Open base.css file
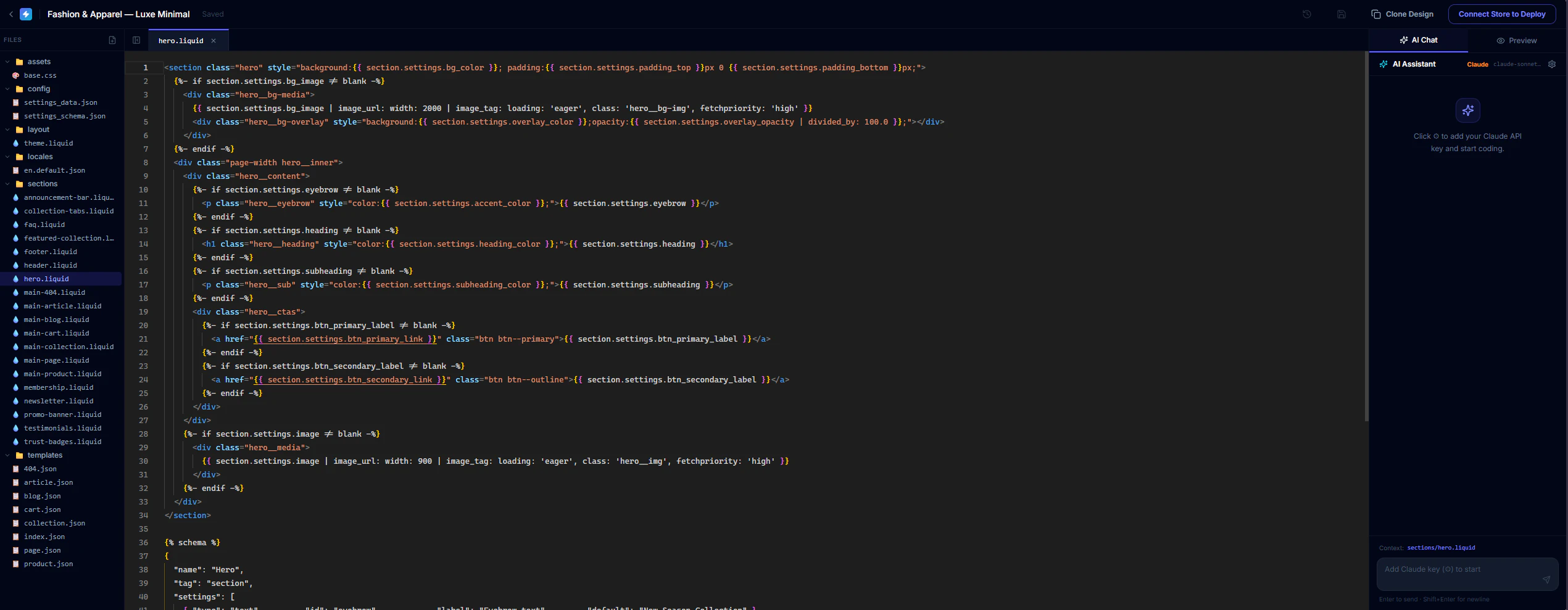This screenshot has width=1568, height=610. pyautogui.click(x=61, y=75)
